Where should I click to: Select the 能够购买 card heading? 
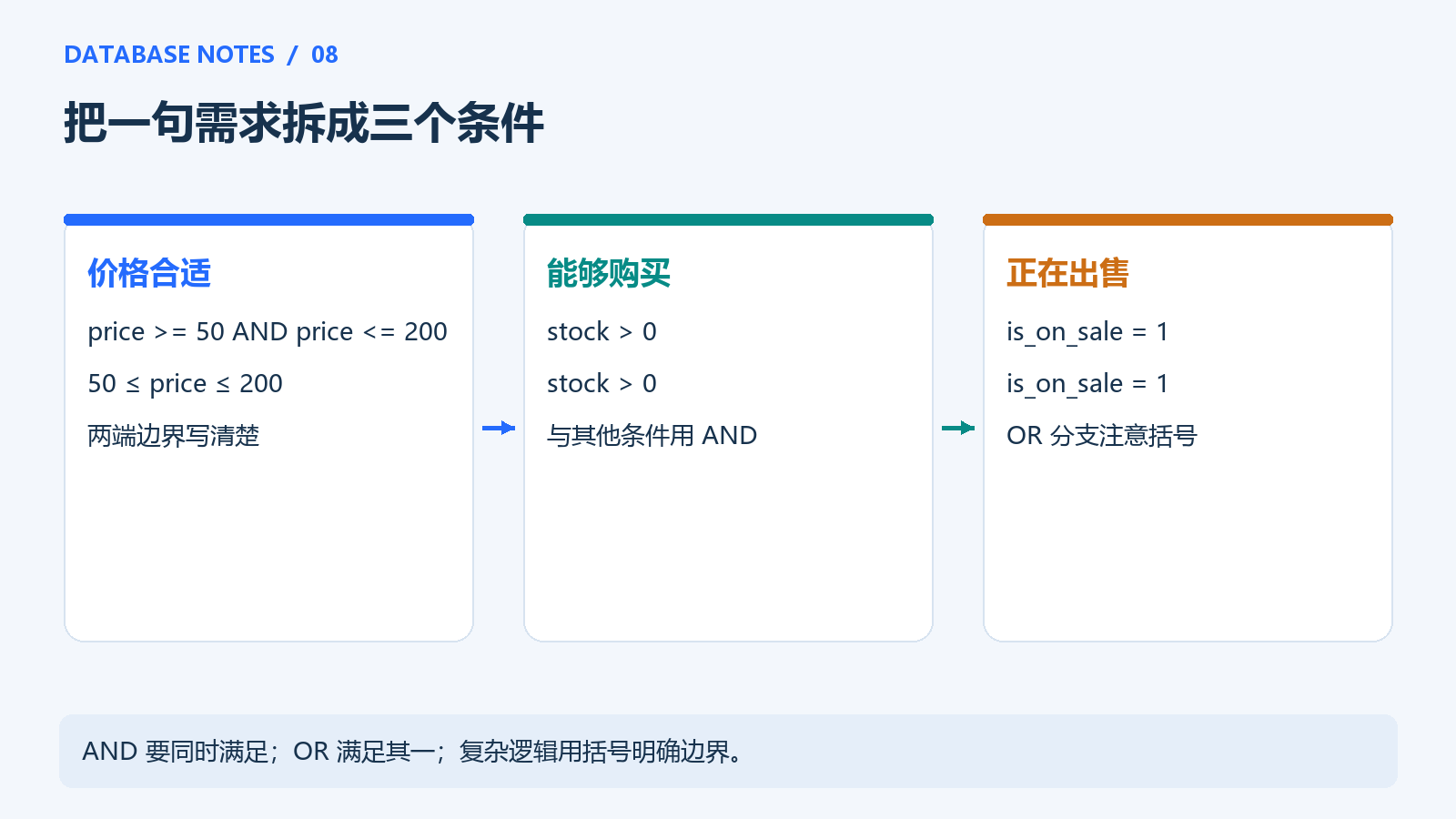click(x=609, y=273)
